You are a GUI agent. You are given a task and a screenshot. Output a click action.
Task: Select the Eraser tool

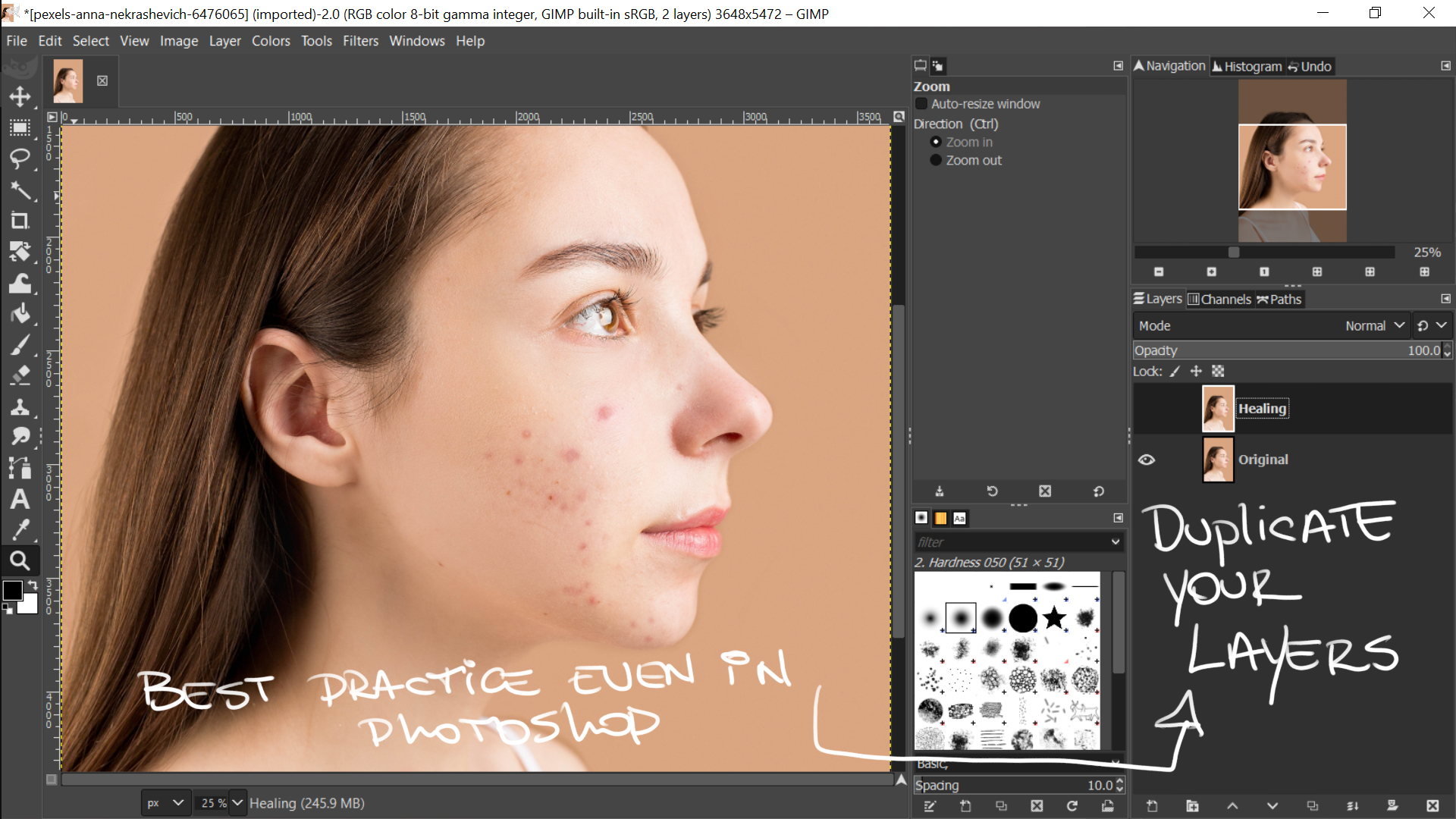point(20,375)
